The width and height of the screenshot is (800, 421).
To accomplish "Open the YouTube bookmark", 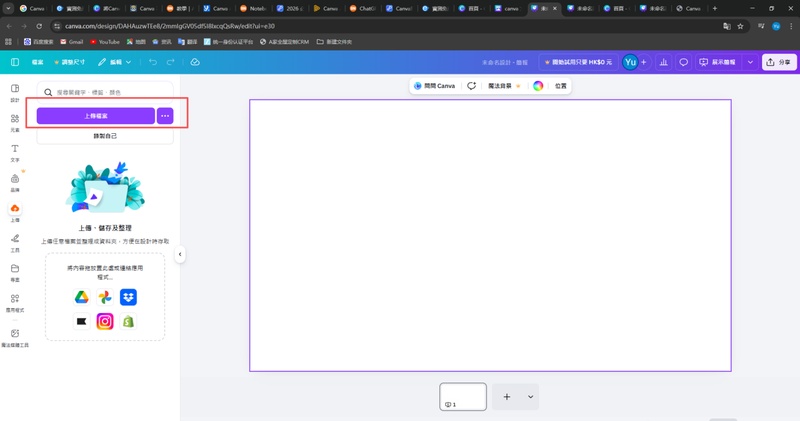I will tap(105, 42).
